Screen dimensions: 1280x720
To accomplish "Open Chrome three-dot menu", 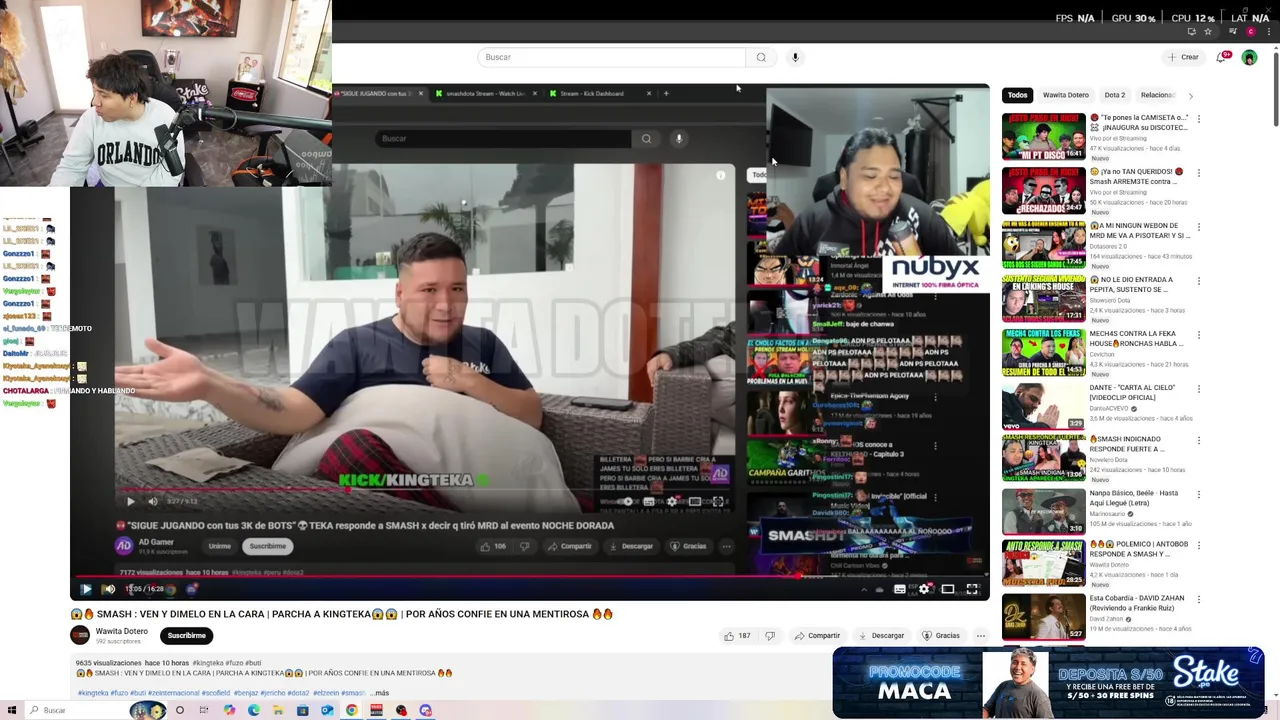I will 1267,32.
